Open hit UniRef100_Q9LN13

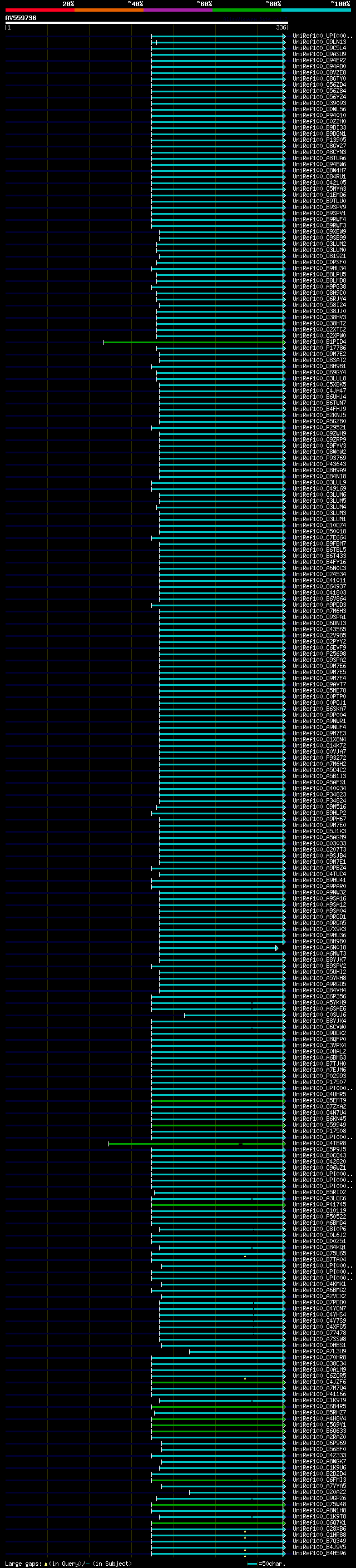(x=319, y=43)
